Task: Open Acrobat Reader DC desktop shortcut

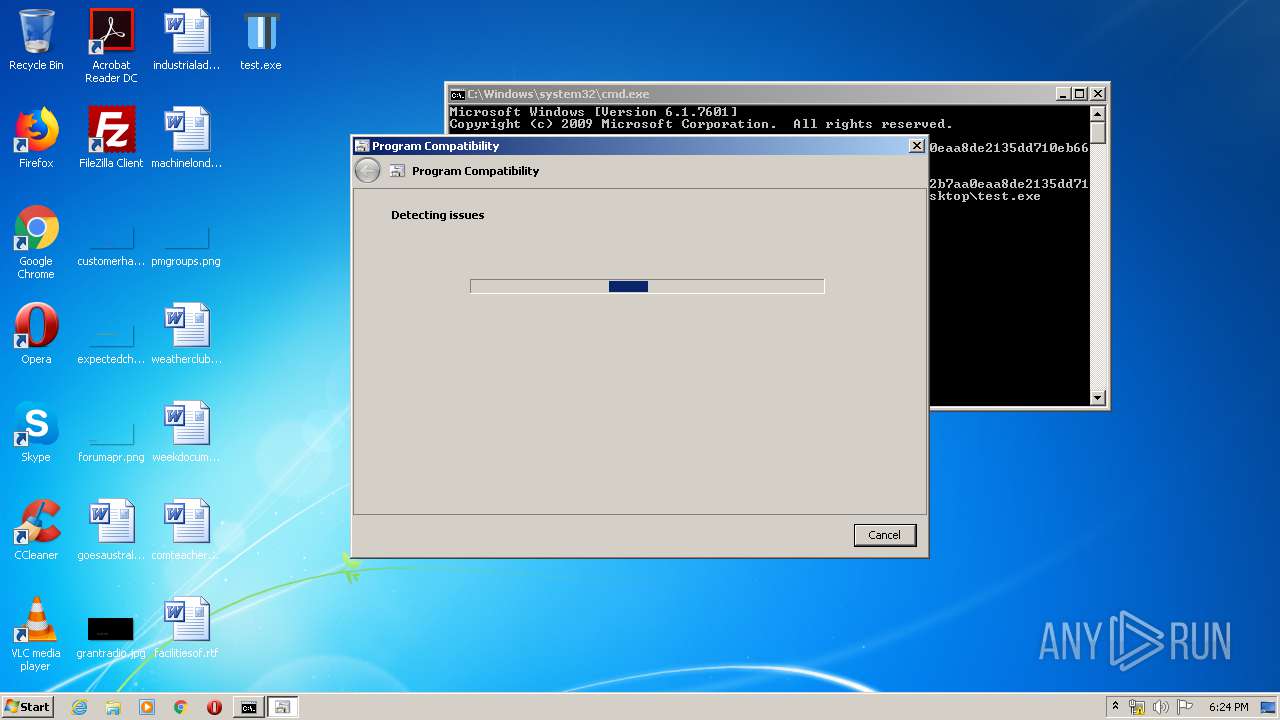Action: [x=111, y=46]
